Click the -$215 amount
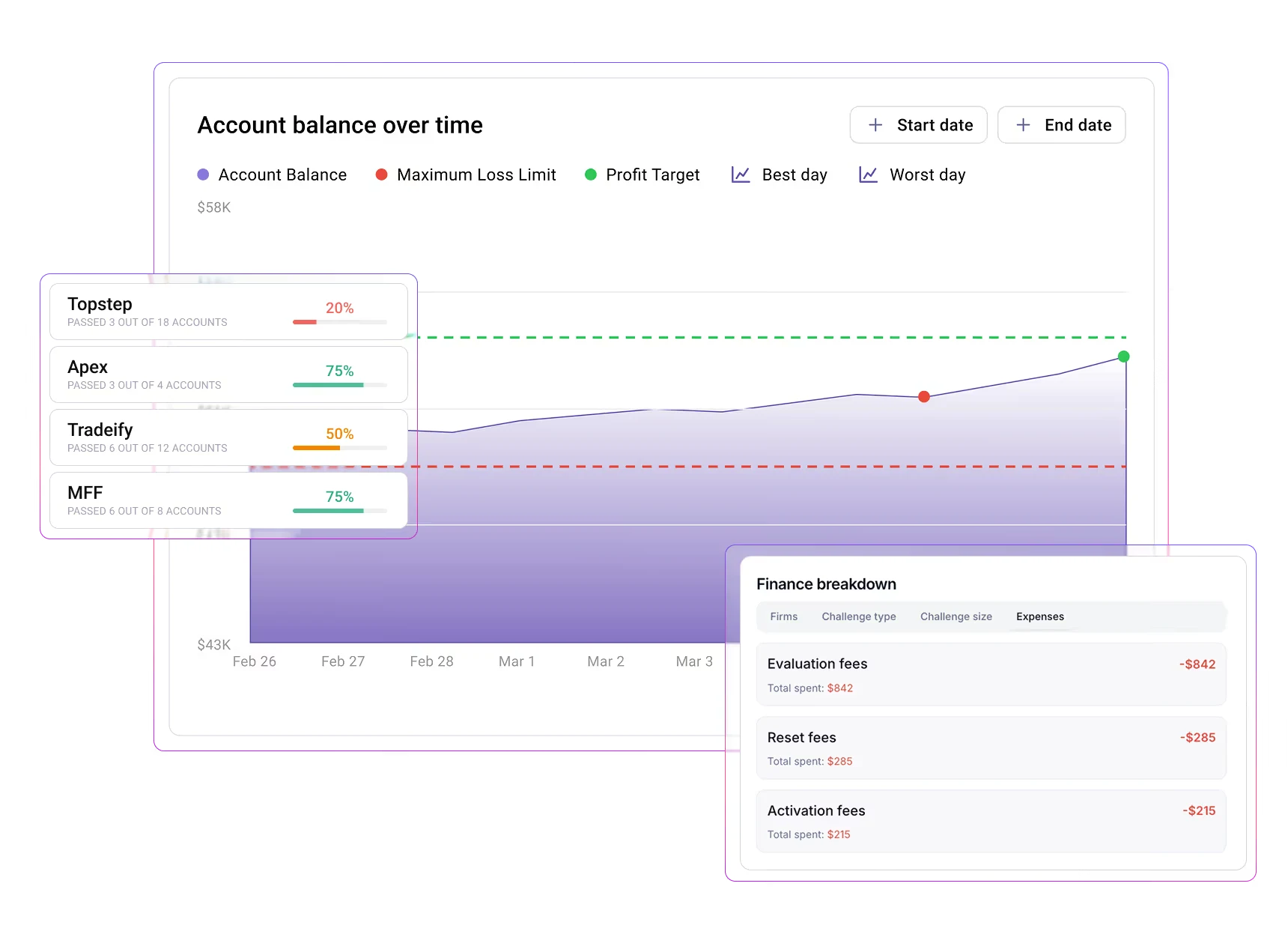The image size is (1288, 946). tap(1199, 810)
